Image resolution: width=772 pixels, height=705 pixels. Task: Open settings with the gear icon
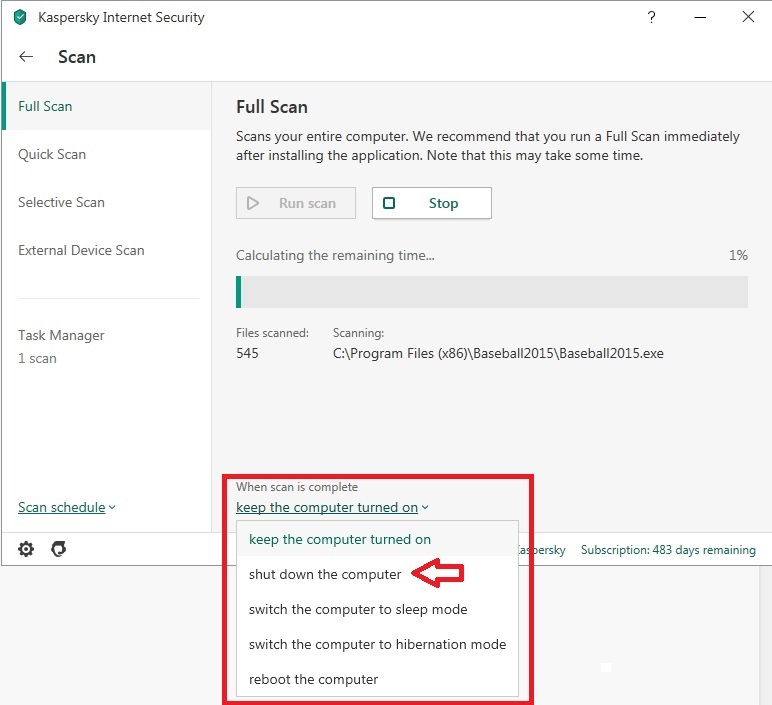tap(26, 549)
